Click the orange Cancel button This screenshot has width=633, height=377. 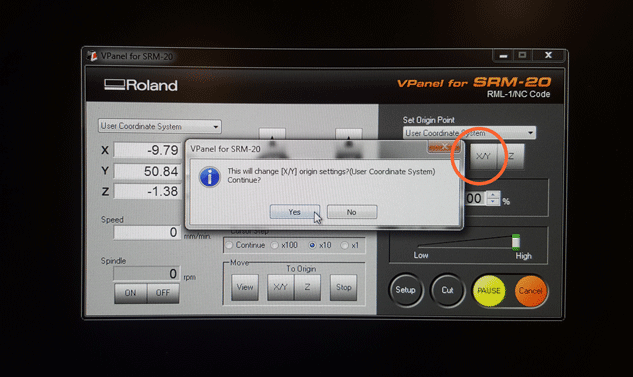point(530,291)
